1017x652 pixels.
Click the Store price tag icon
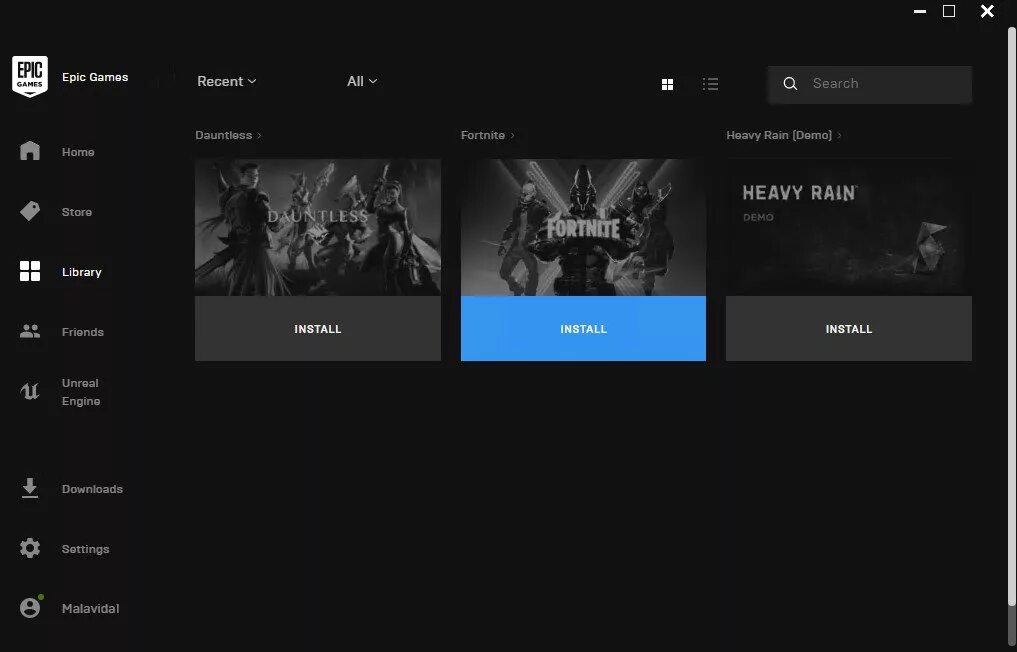coord(30,211)
